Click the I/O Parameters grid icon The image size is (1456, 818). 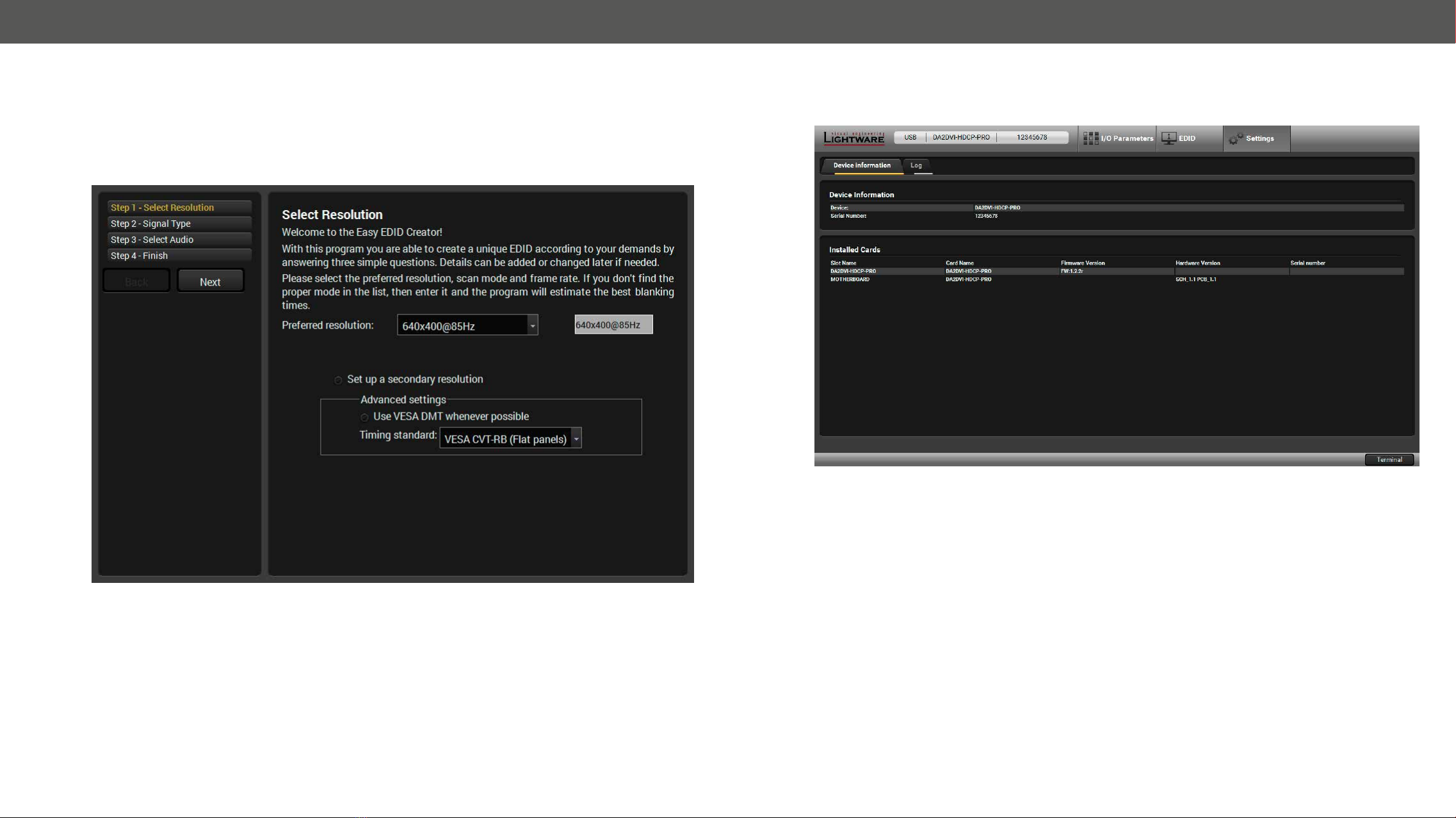(x=1090, y=138)
